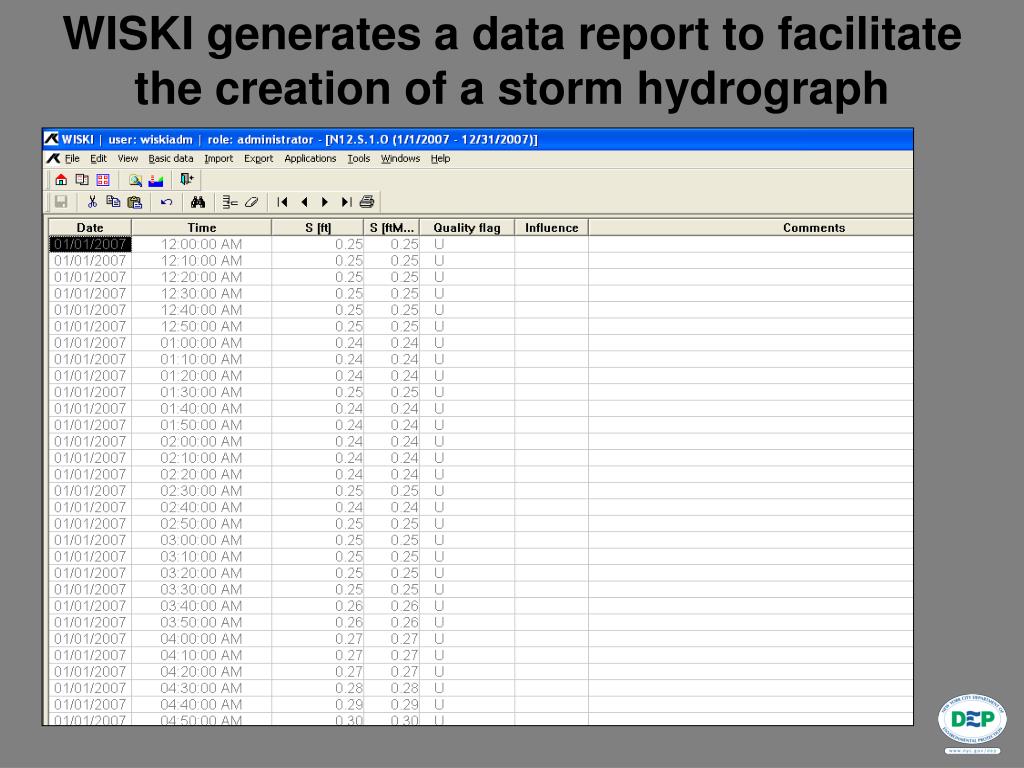This screenshot has height=768, width=1024.
Task: Click the red house Home icon
Action: pos(61,180)
